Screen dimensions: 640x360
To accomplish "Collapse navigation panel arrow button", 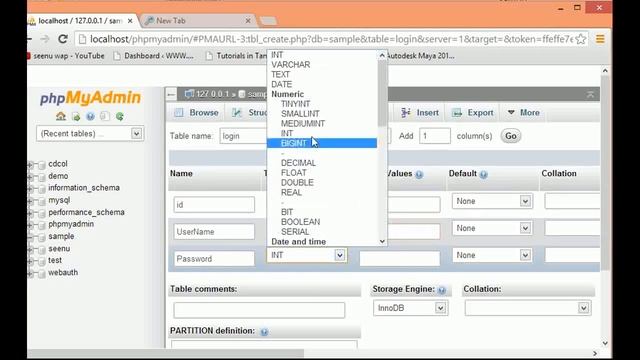I will click(171, 95).
